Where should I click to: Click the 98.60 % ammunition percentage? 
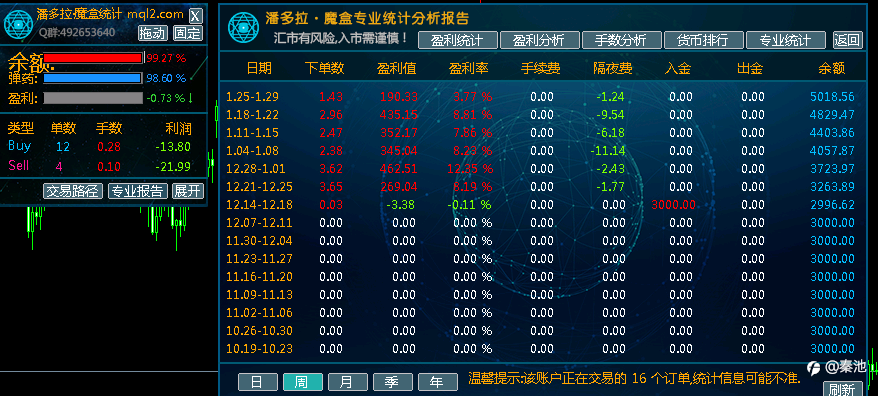(166, 78)
